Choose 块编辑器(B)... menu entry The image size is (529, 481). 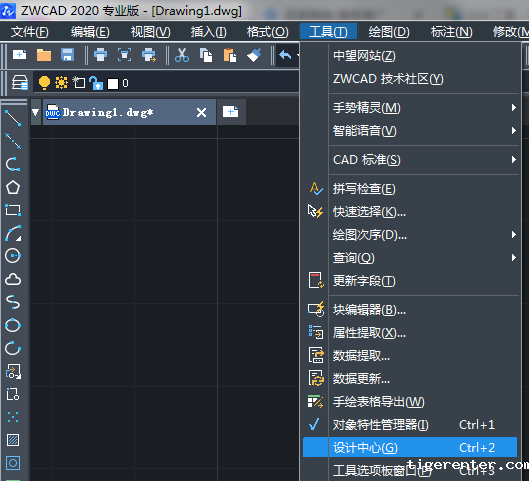410,310
